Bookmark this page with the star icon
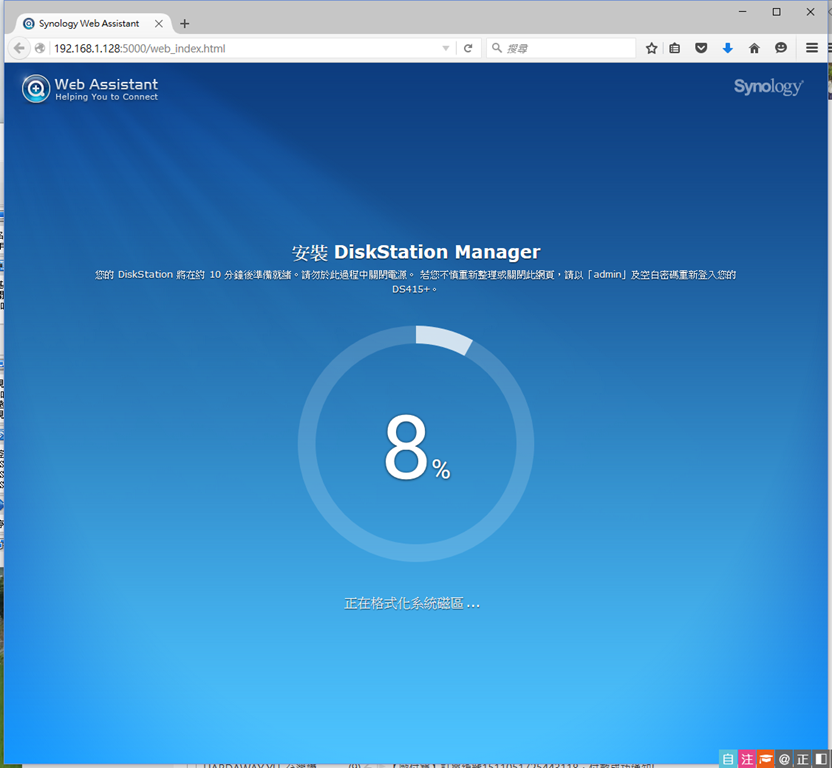 (x=652, y=48)
